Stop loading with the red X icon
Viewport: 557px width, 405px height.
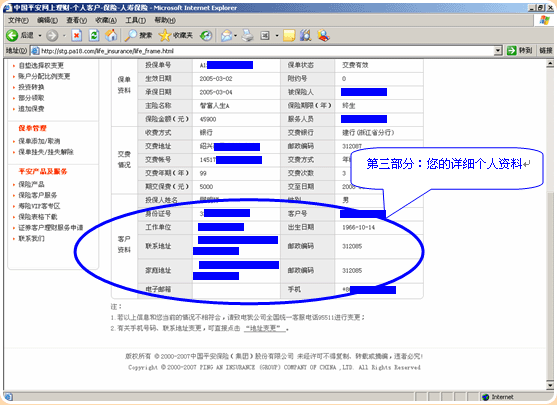pyautogui.click(x=76, y=35)
